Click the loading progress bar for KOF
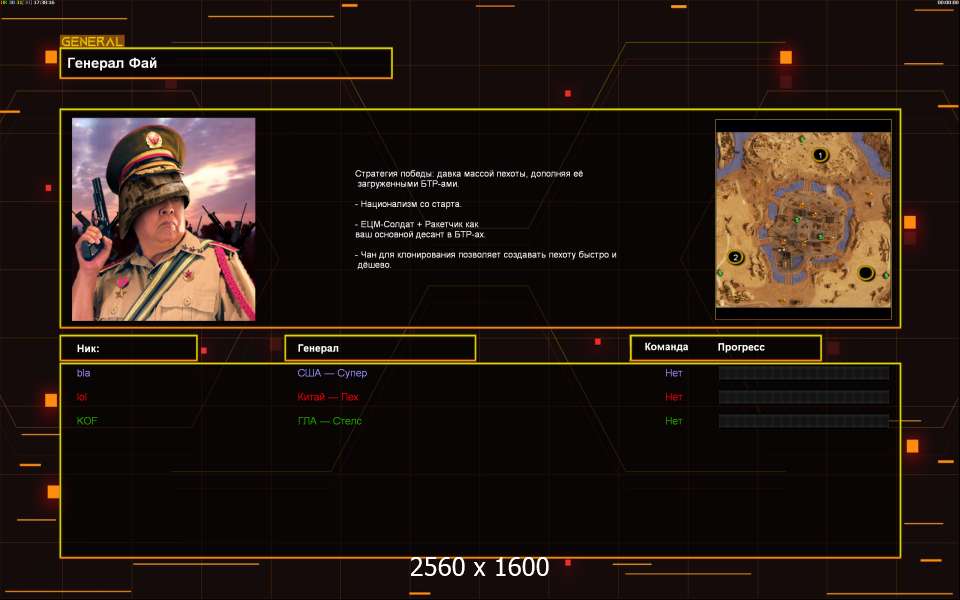 tap(804, 421)
